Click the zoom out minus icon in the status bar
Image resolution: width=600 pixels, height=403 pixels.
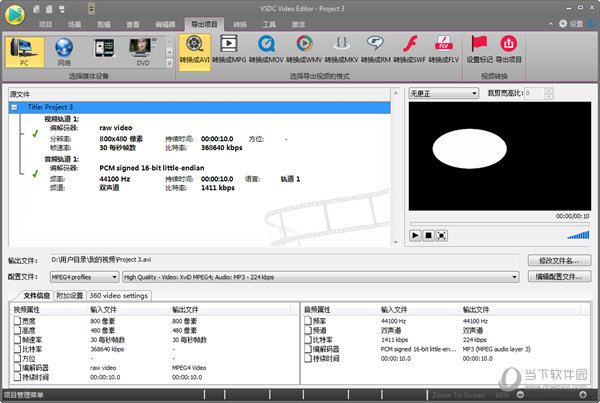coord(520,395)
